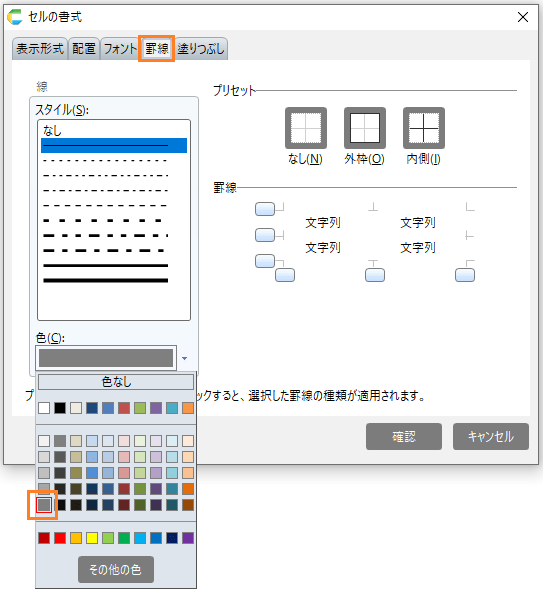This screenshot has height=592, width=543.
Task: Pick bright red swatch in standard colors
Action: [x=60, y=538]
